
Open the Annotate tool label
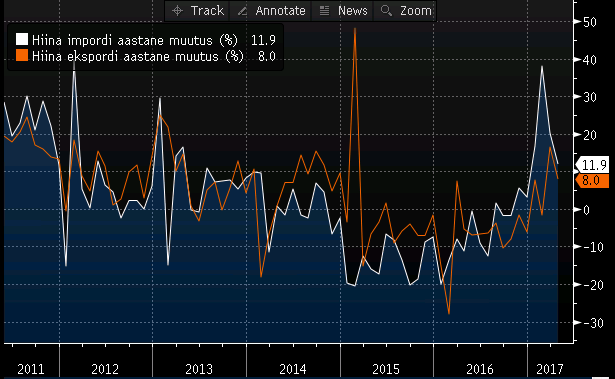(x=280, y=11)
